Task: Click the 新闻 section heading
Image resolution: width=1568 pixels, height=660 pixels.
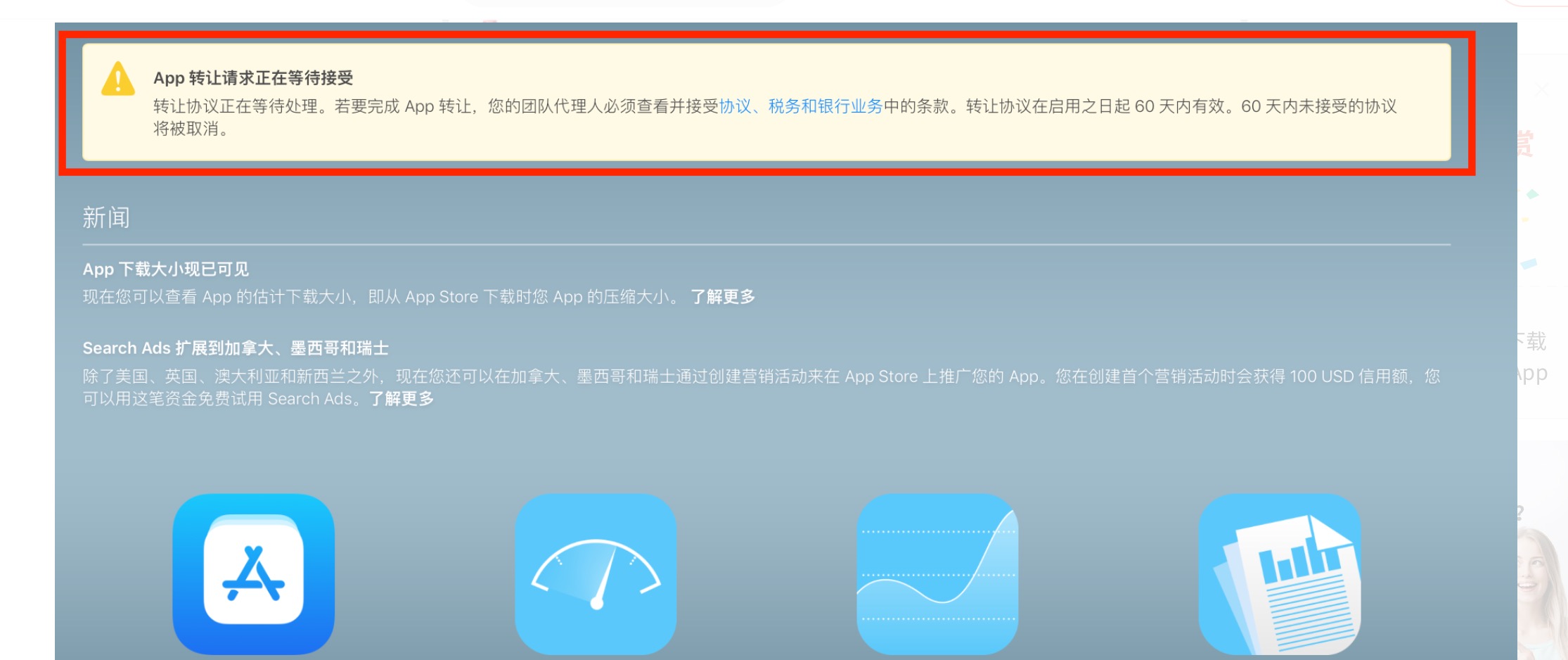Action: click(x=106, y=217)
